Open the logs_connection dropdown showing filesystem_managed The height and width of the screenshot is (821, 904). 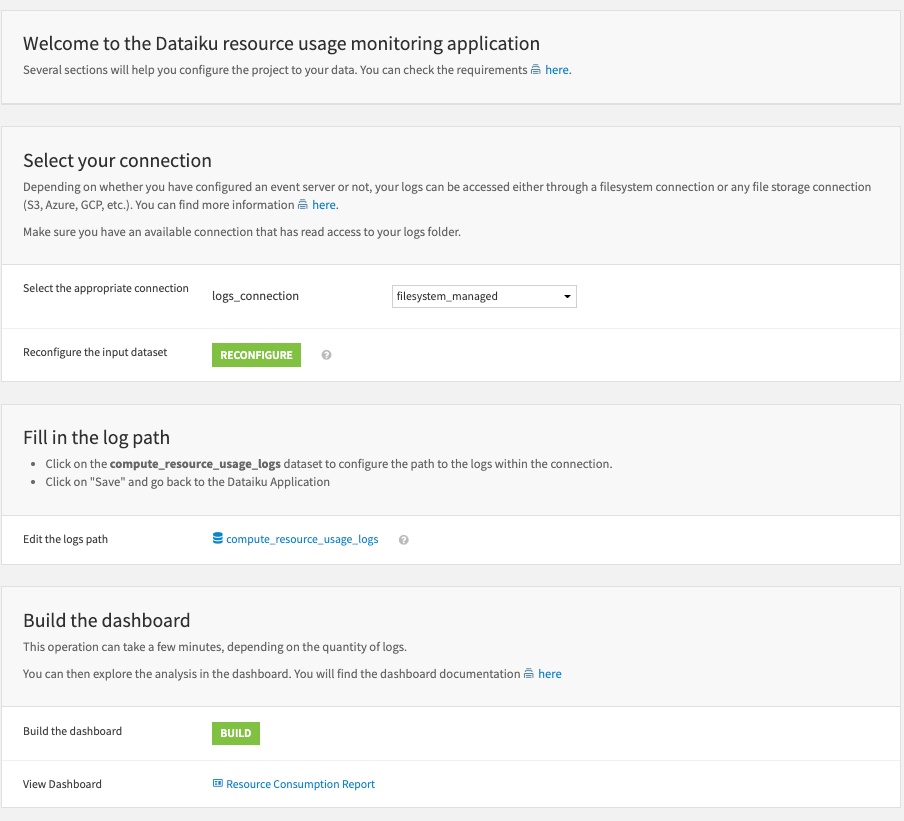pos(484,296)
